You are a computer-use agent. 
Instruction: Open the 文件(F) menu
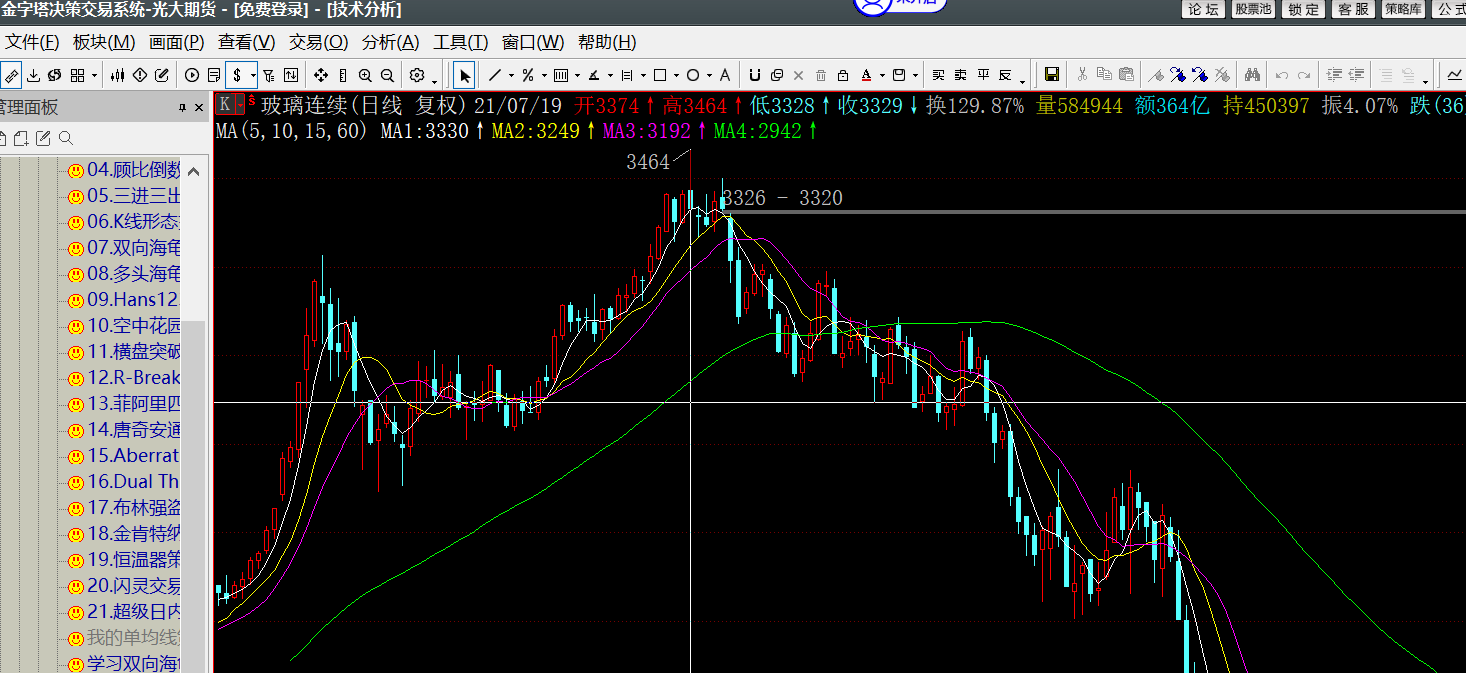click(32, 42)
